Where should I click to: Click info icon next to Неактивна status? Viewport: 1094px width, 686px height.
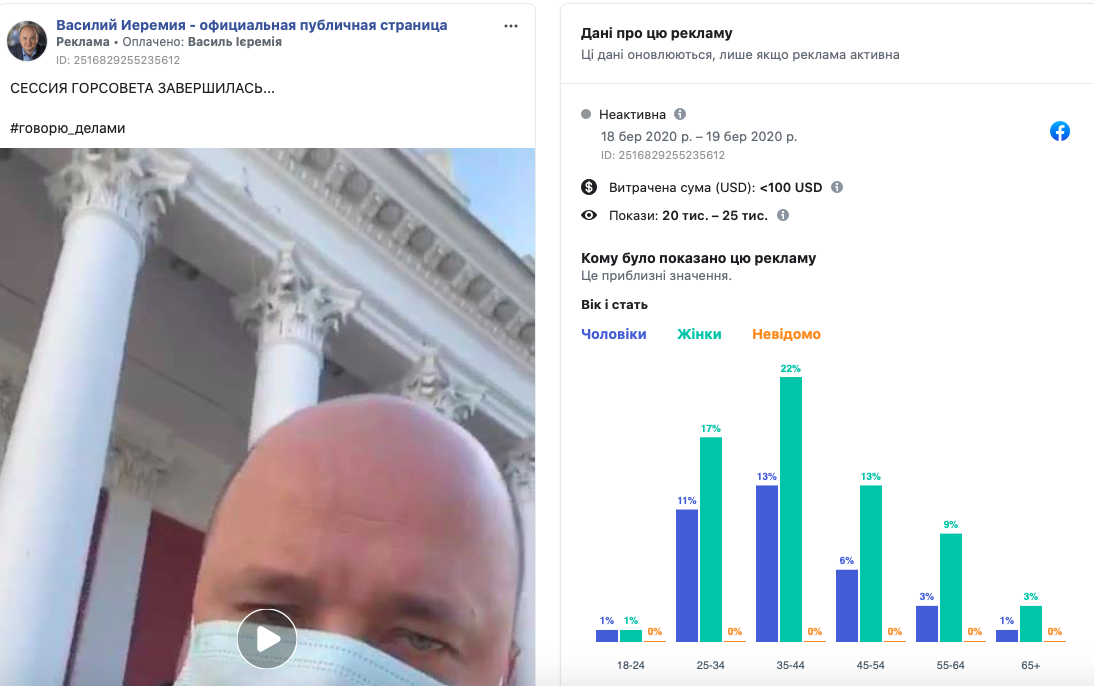point(680,114)
